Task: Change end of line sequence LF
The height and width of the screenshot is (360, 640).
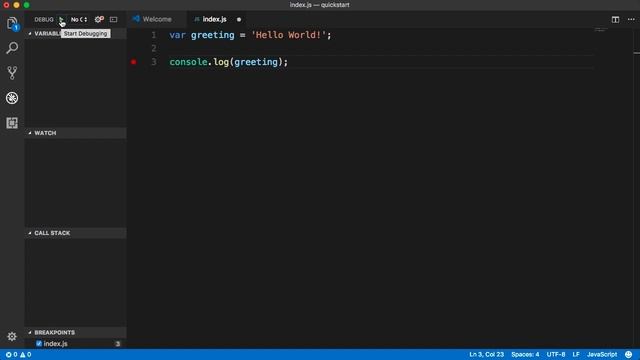Action: (x=576, y=354)
